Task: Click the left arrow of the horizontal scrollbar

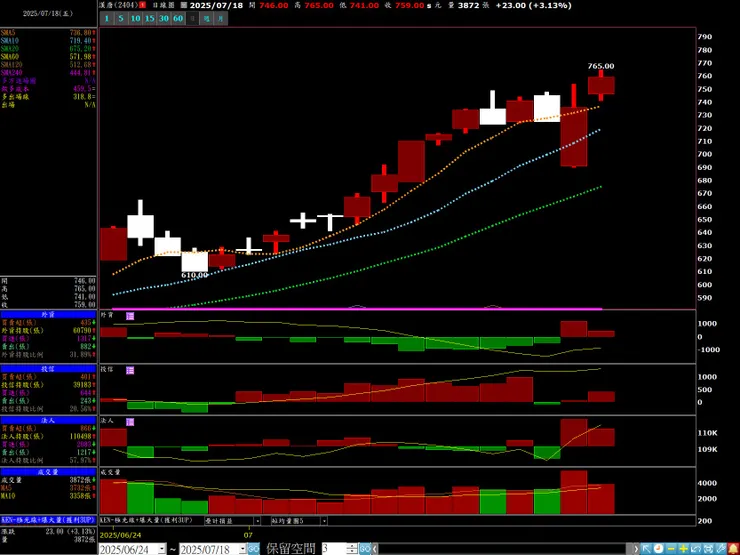Action: [x=375, y=549]
